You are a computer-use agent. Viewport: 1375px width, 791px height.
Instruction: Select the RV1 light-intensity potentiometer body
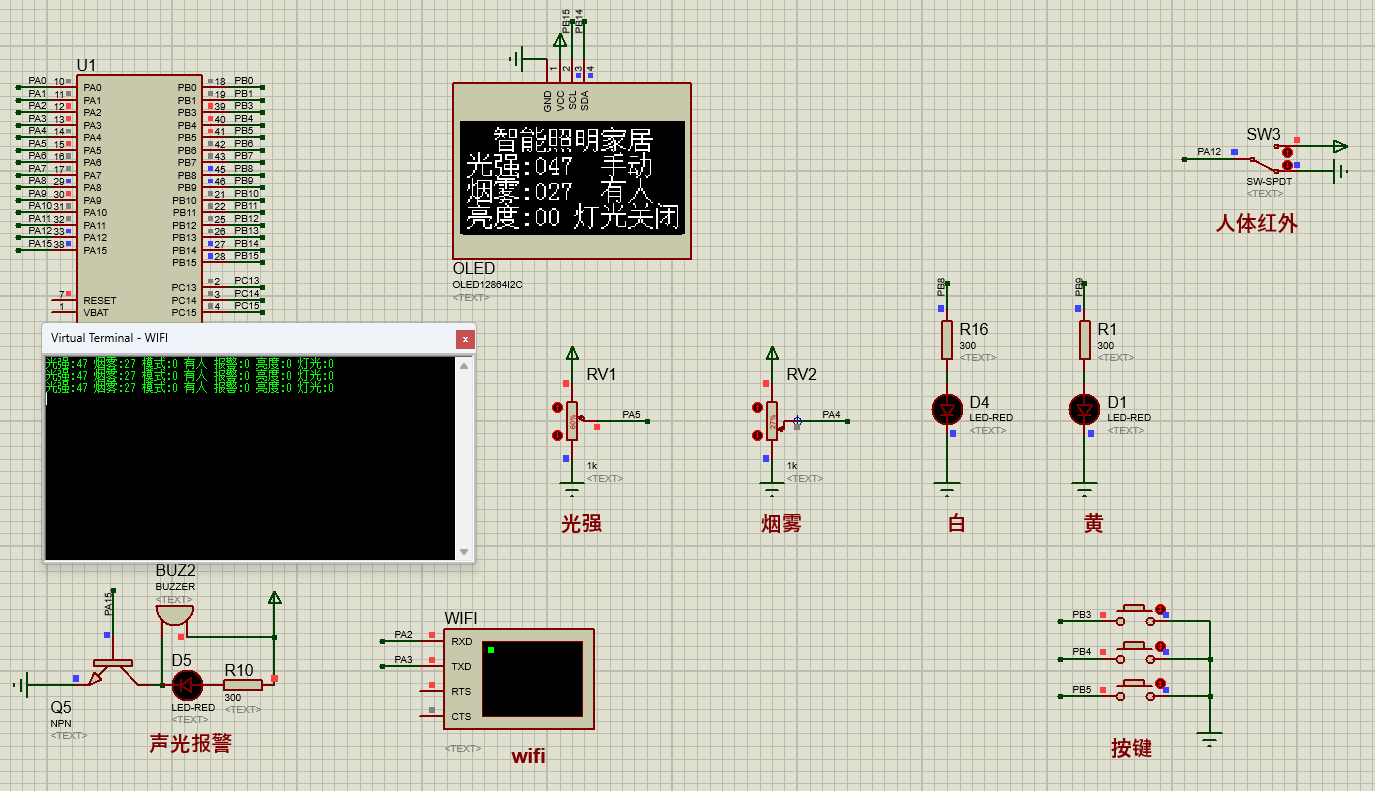[x=571, y=420]
